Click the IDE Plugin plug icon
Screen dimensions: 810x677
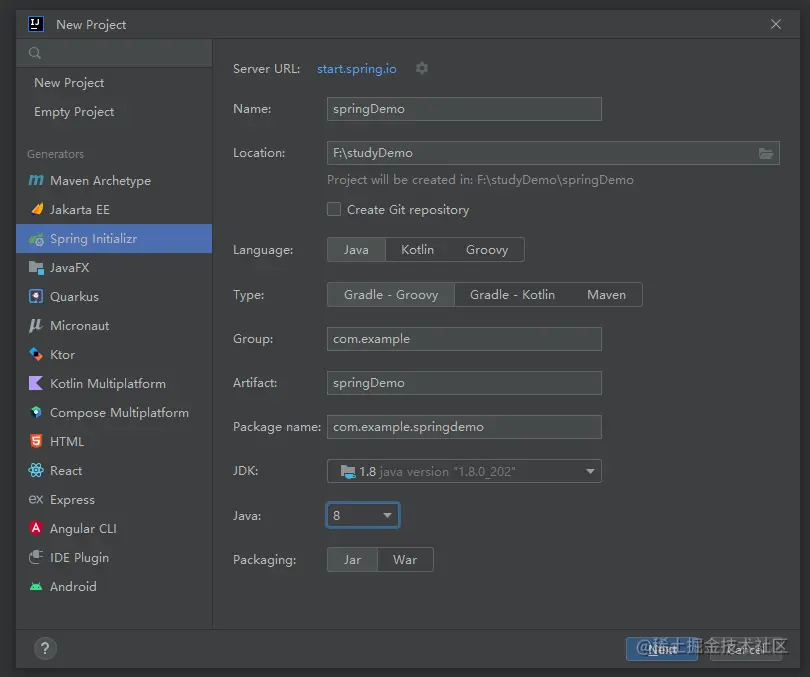pyautogui.click(x=36, y=557)
